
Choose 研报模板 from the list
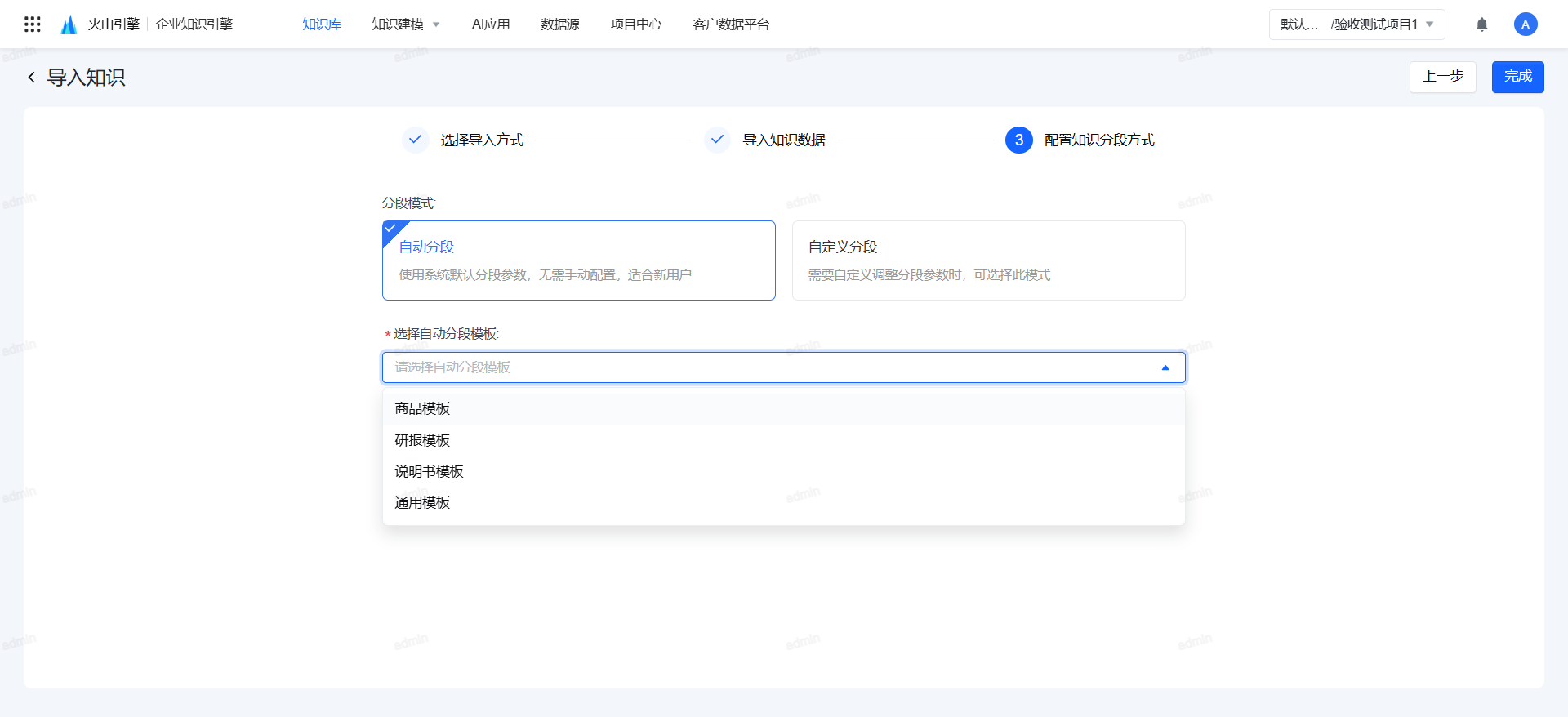click(x=423, y=440)
